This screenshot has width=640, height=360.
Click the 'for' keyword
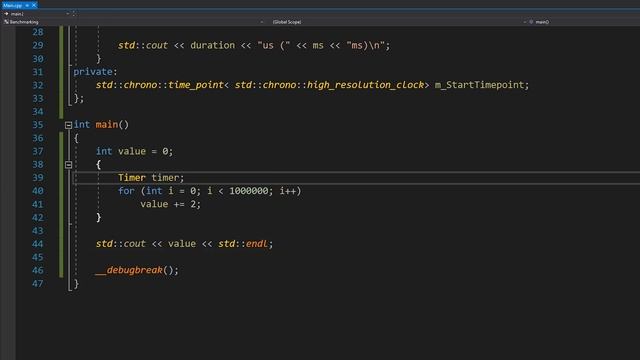click(126, 191)
